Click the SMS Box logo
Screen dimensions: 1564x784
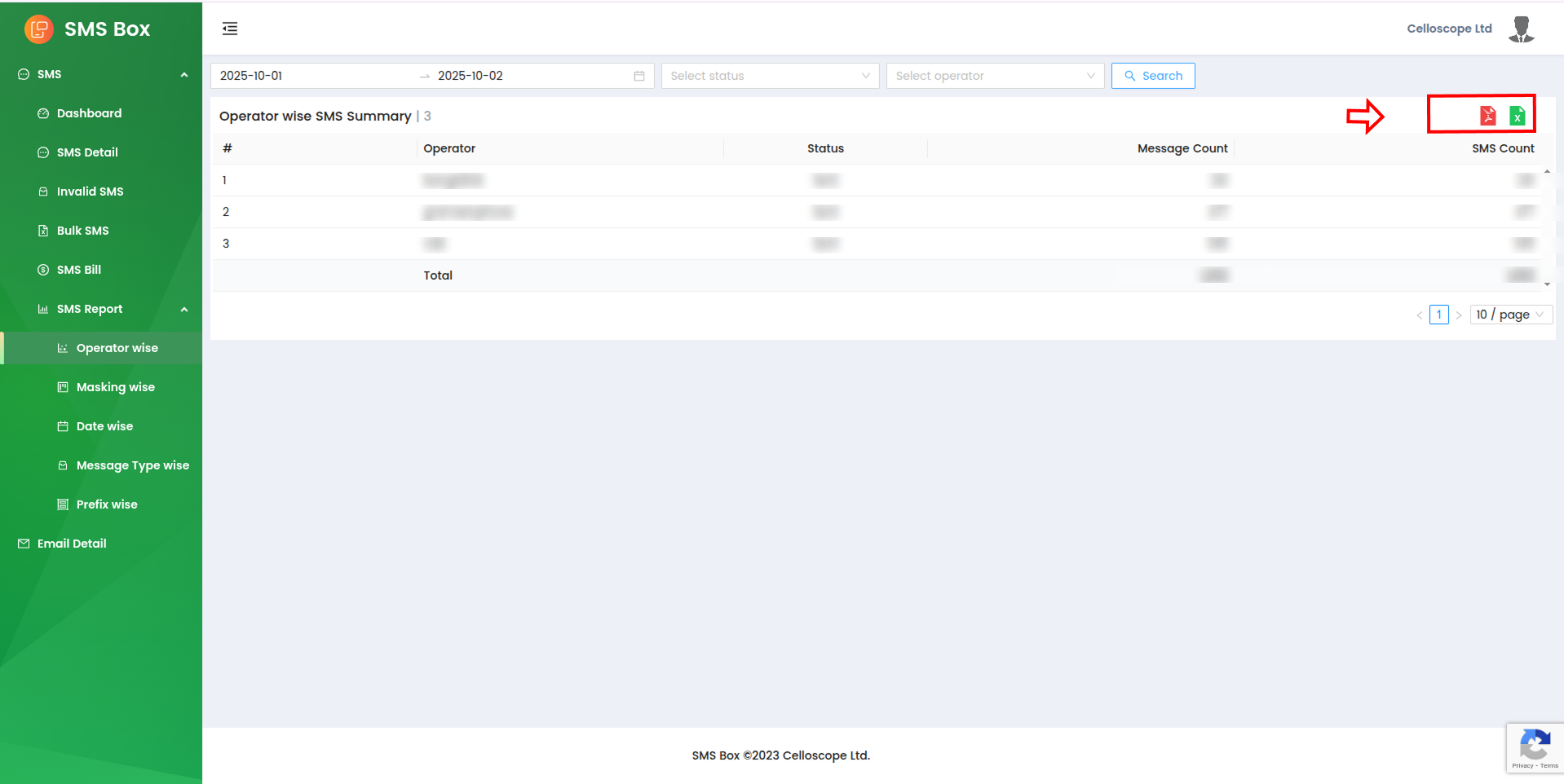point(38,29)
